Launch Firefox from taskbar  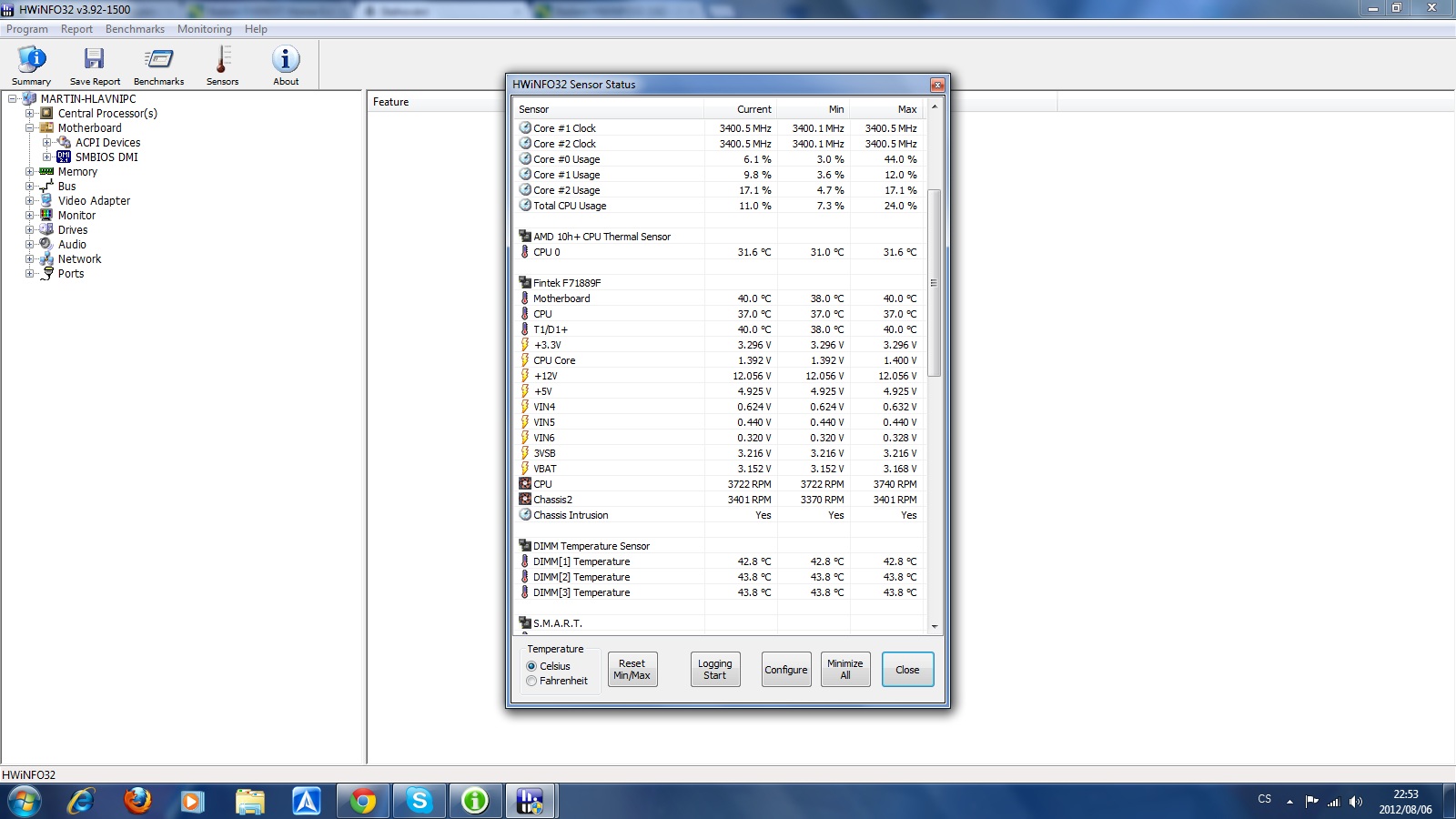point(137,801)
